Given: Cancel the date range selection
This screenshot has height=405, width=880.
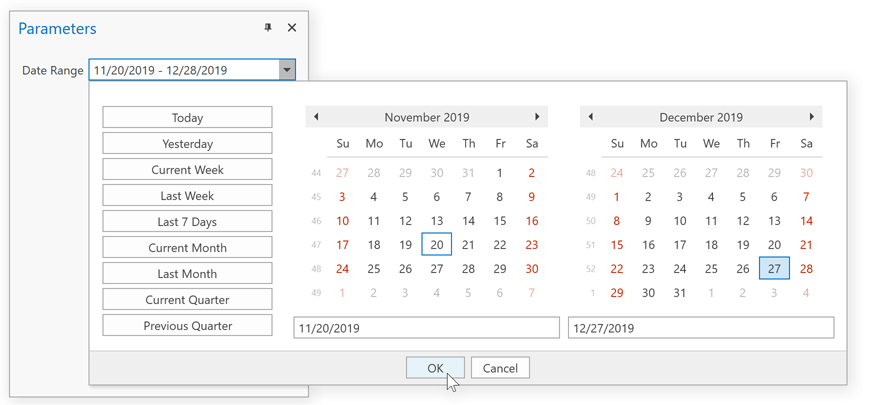Looking at the screenshot, I should click(x=500, y=368).
